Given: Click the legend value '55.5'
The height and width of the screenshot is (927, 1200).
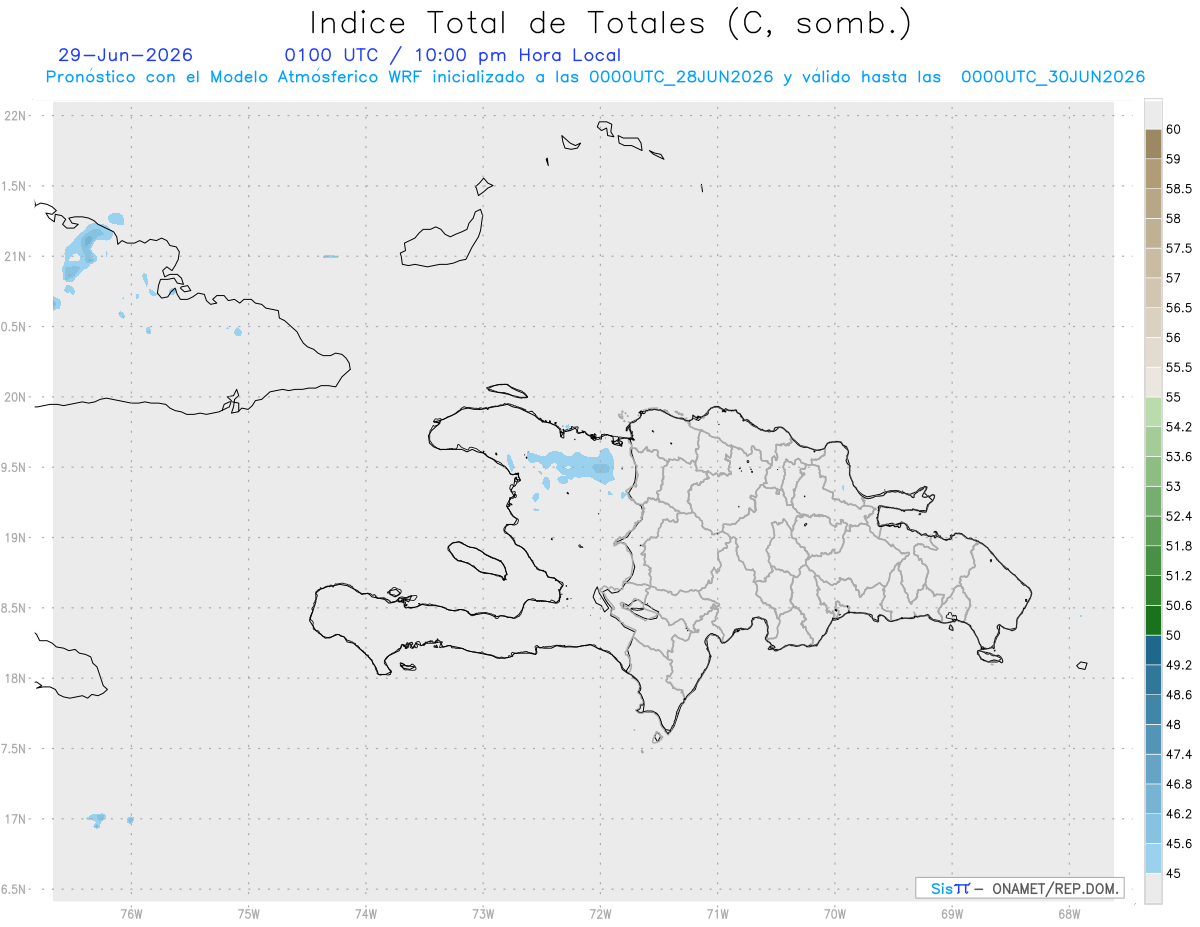Looking at the screenshot, I should 1178,367.
